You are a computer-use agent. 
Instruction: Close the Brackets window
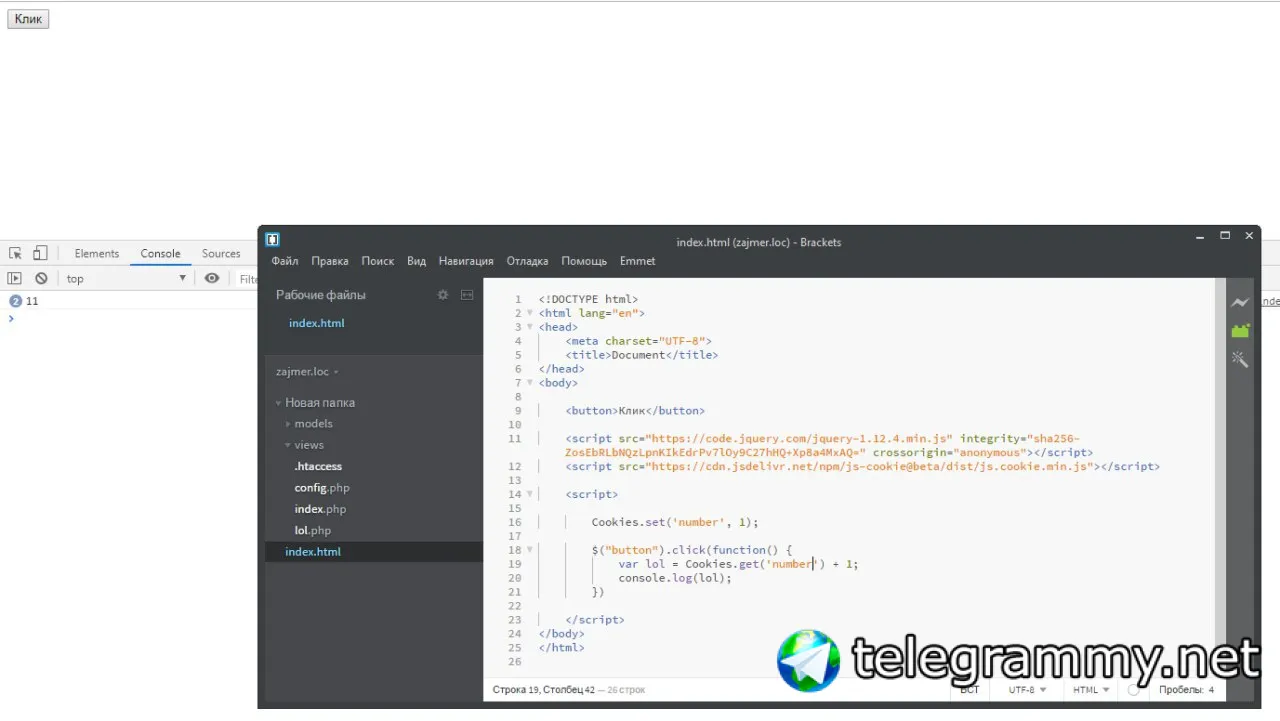[x=1249, y=236]
